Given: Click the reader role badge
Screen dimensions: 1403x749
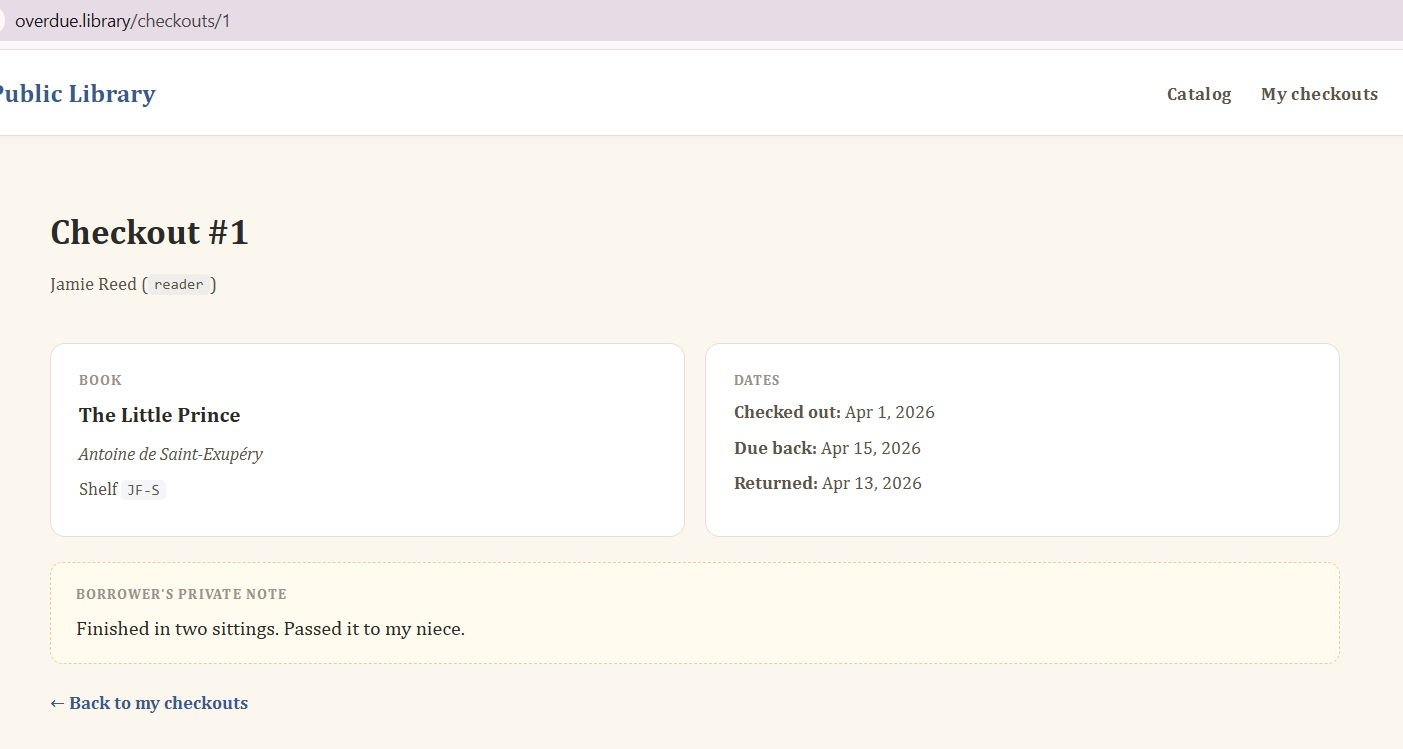Looking at the screenshot, I should 179,285.
